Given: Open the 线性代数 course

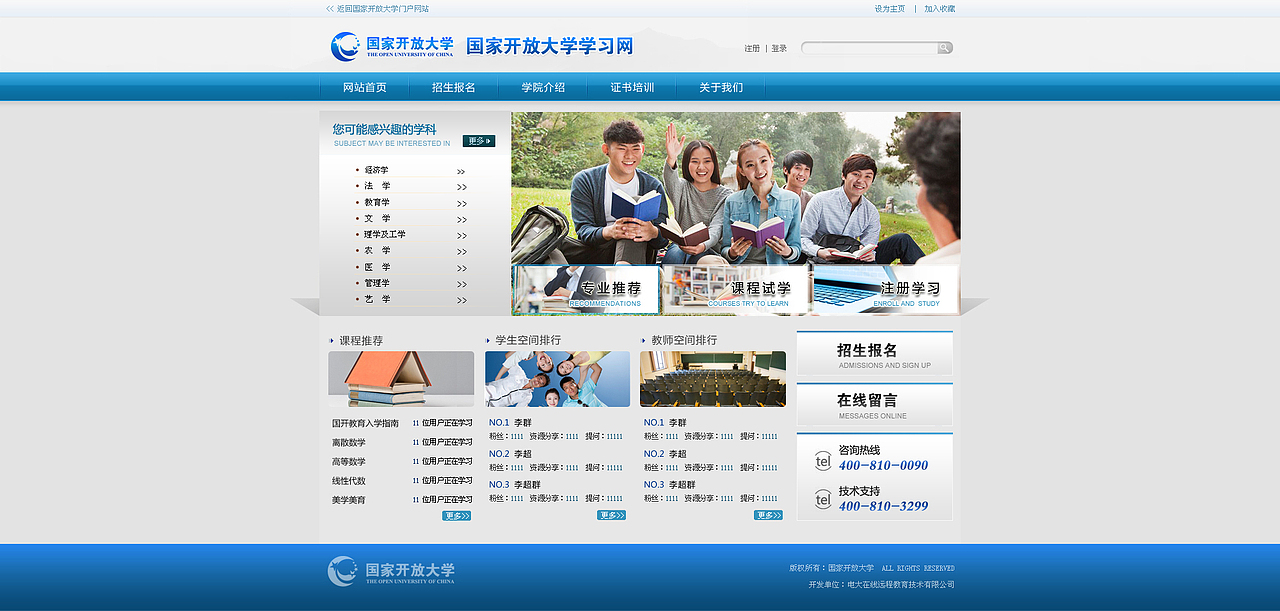Looking at the screenshot, I should click(x=349, y=481).
